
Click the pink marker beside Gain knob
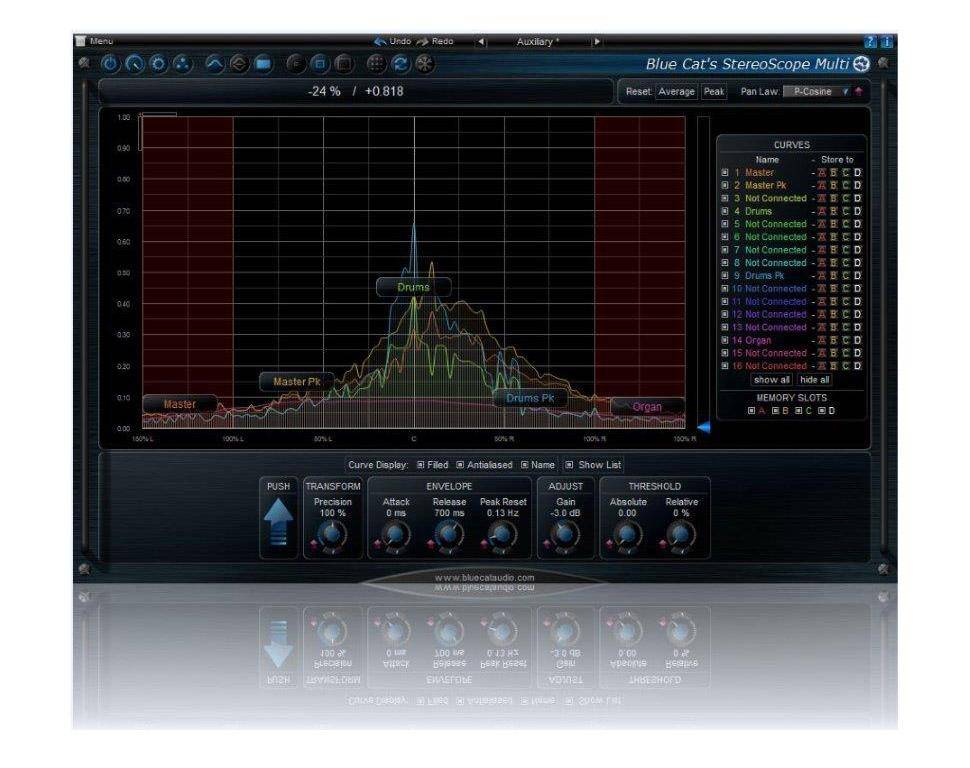(547, 544)
